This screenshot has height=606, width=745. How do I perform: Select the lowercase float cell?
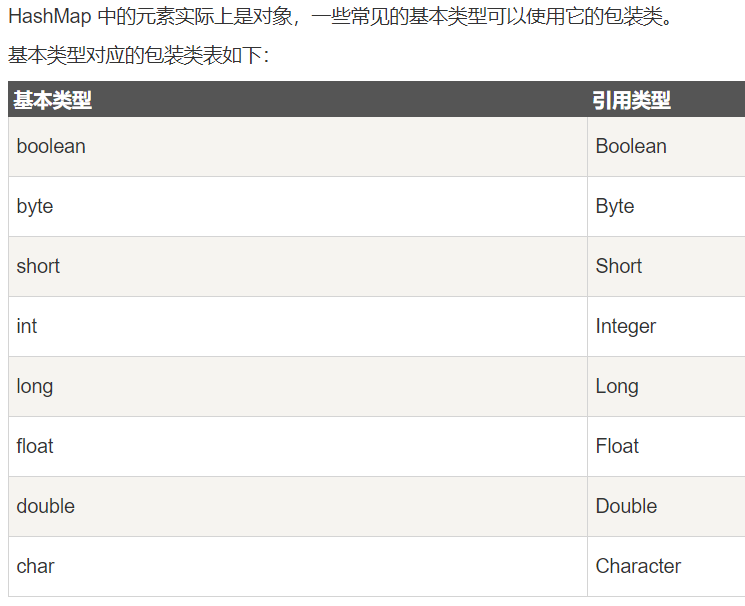35,446
